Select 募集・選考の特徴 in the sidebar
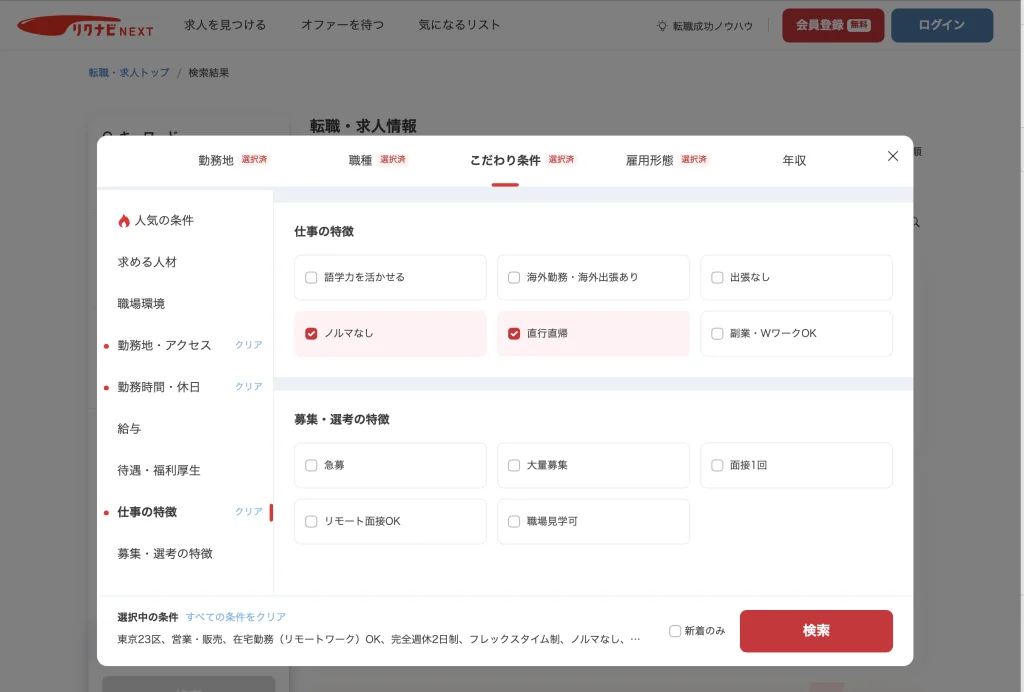1024x692 pixels. (165, 554)
